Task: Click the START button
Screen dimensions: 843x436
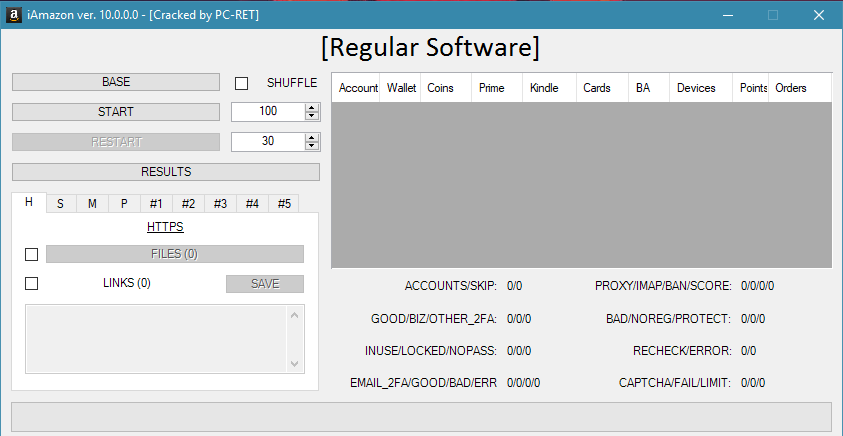Action: point(116,112)
